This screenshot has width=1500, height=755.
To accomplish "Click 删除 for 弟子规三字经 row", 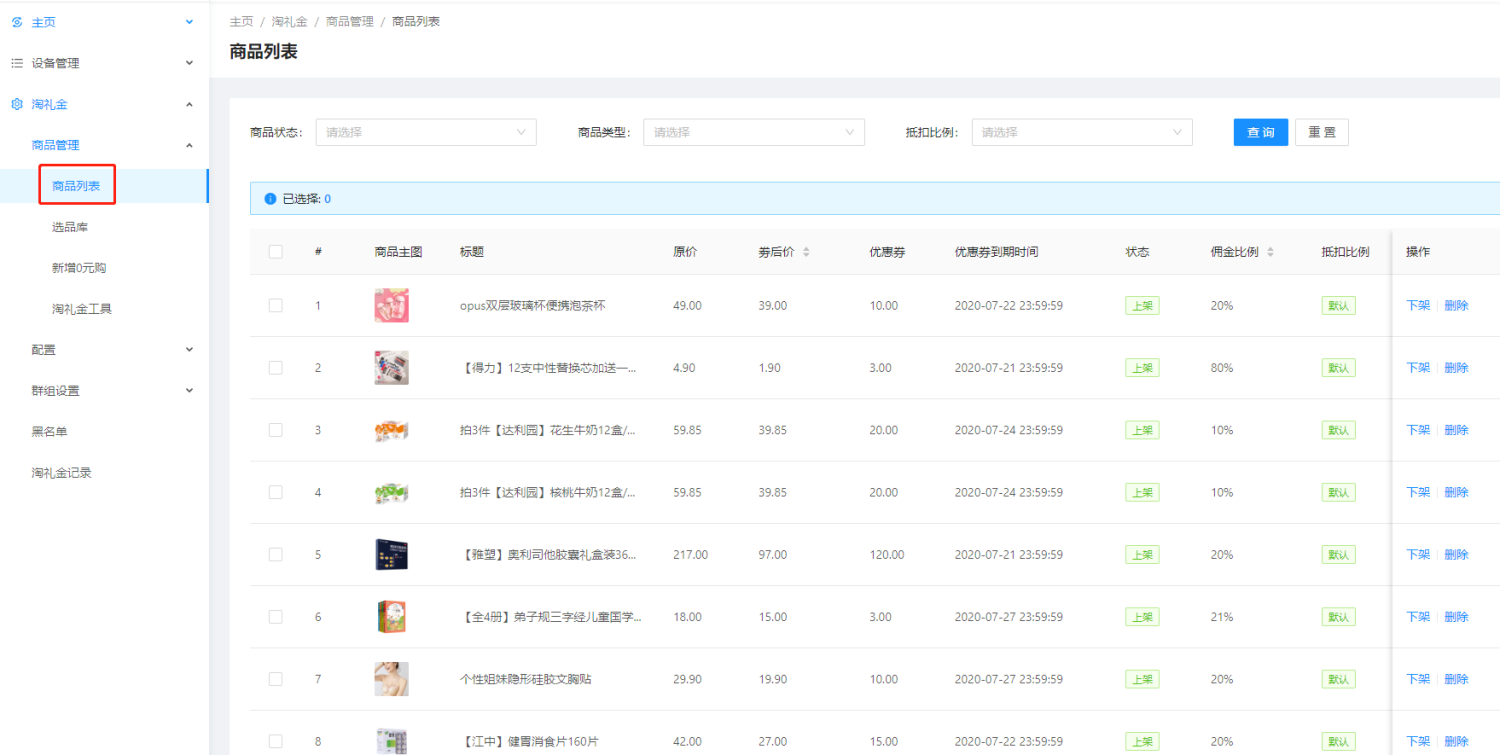I will pyautogui.click(x=1456, y=617).
